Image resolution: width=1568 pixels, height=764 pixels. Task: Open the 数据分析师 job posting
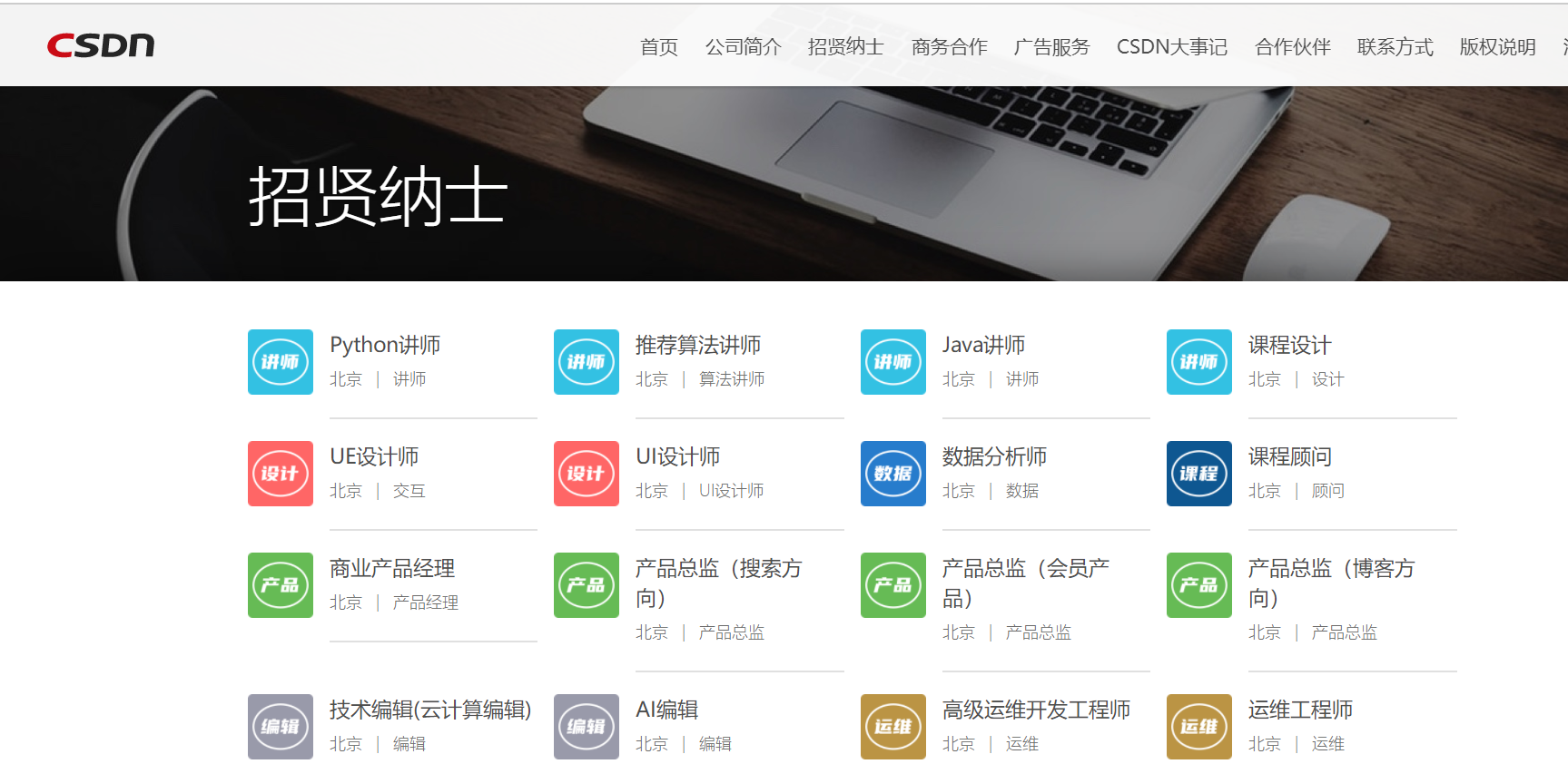(x=994, y=457)
